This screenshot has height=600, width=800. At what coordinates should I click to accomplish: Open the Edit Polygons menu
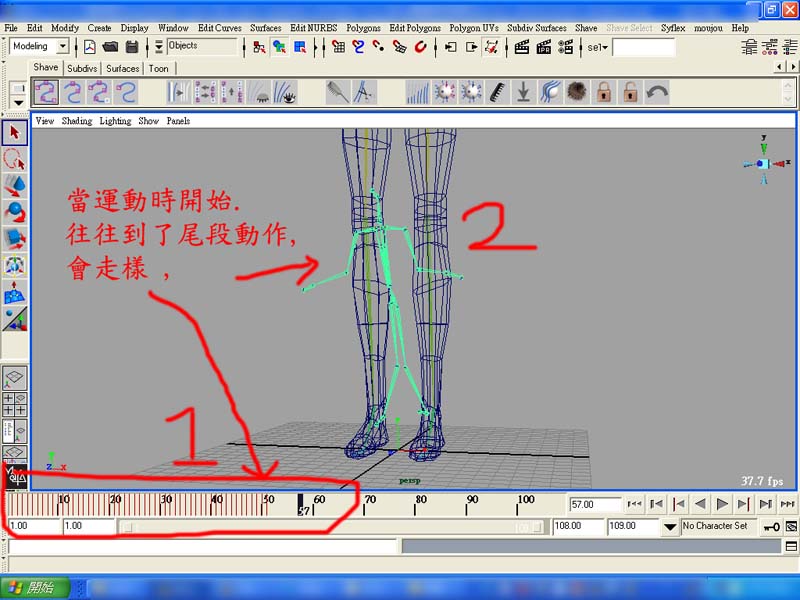pyautogui.click(x=415, y=28)
